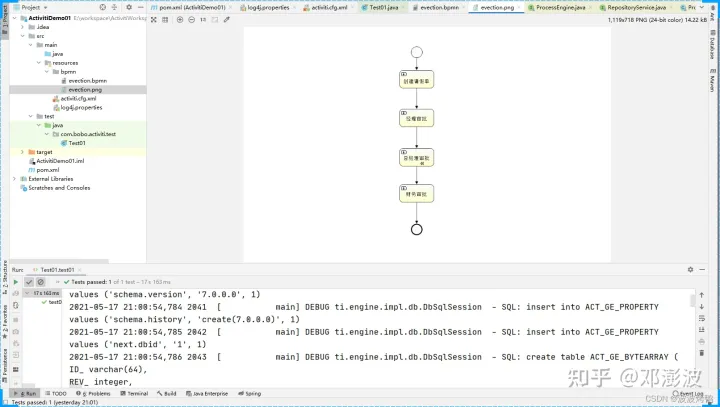Collapse the main folder
720x407 pixels.
(31, 45)
